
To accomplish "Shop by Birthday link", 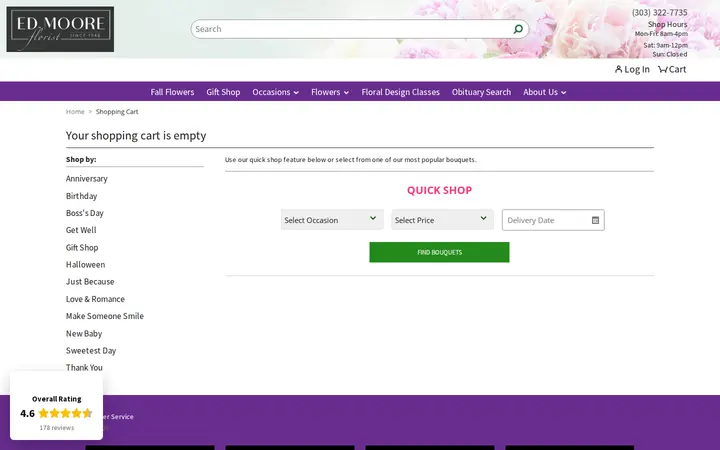I will [x=81, y=196].
